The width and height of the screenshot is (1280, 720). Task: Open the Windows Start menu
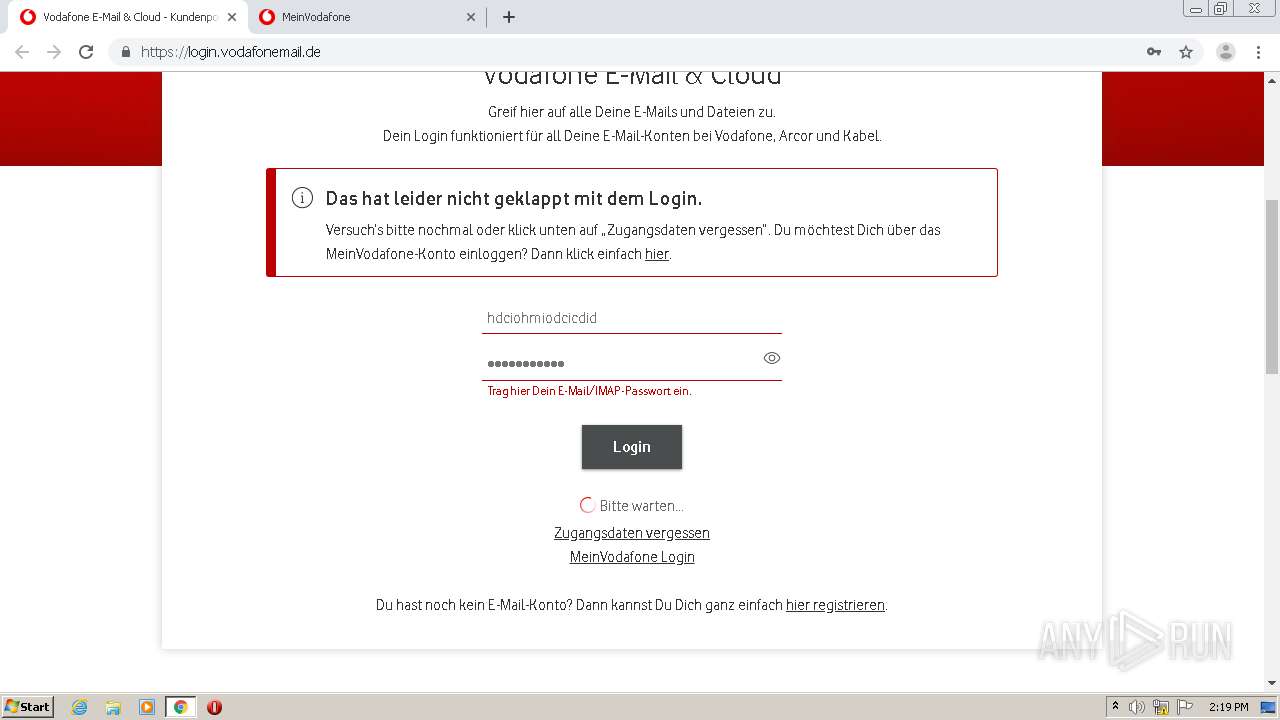[x=28, y=707]
